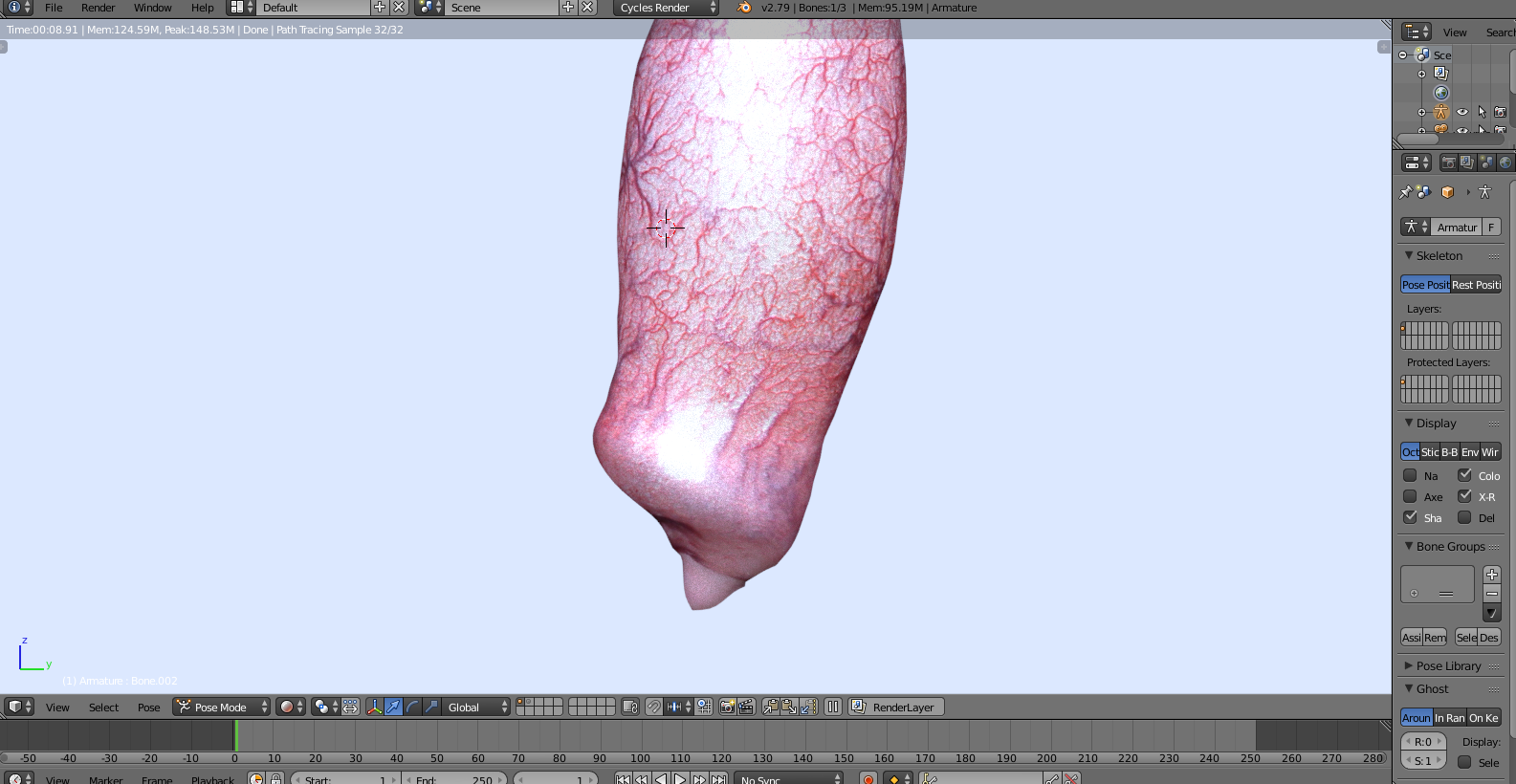Screen dimensions: 1516x784
Task: Click the Assign bone group button
Action: click(1412, 638)
